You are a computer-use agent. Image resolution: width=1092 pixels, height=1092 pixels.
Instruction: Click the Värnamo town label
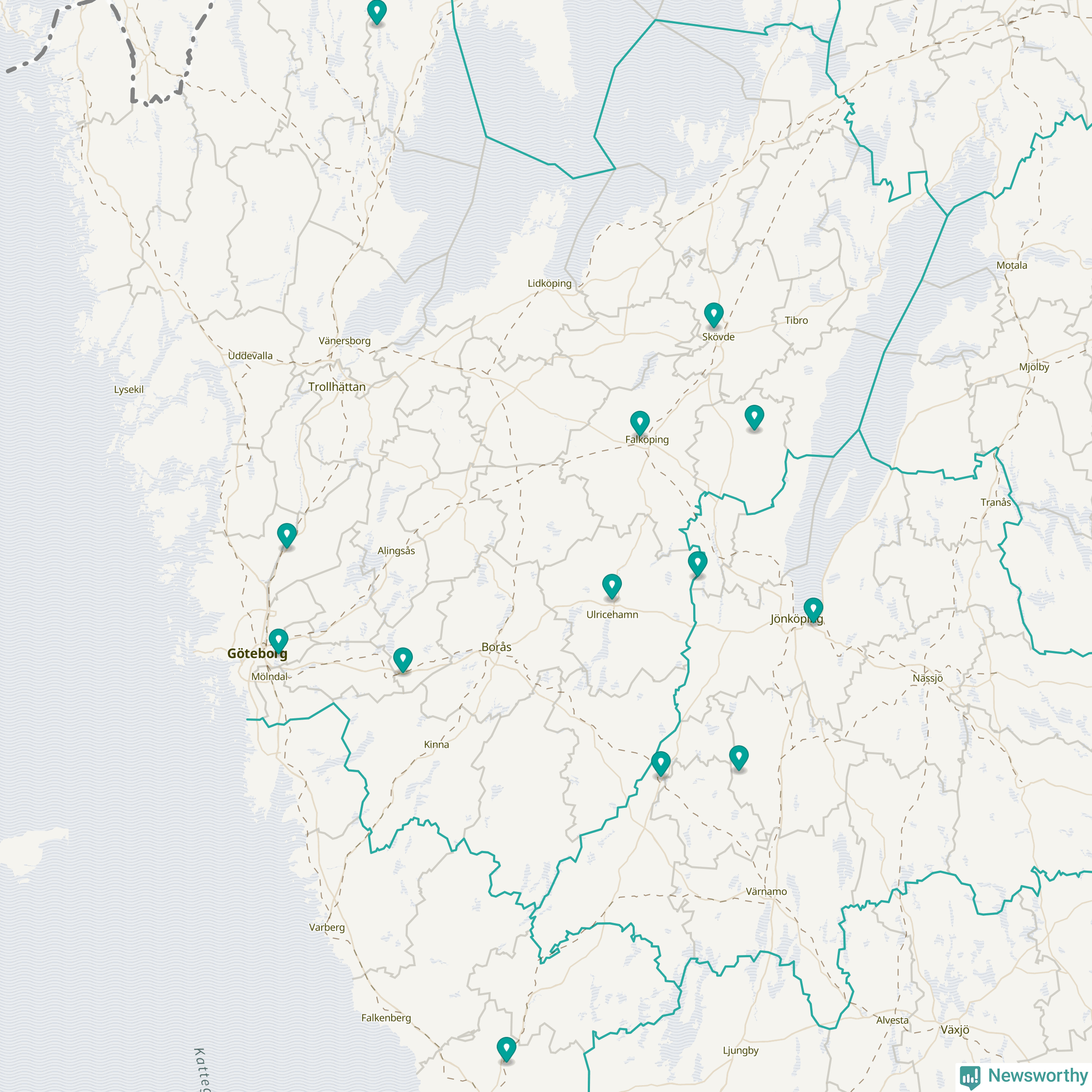pos(766,892)
